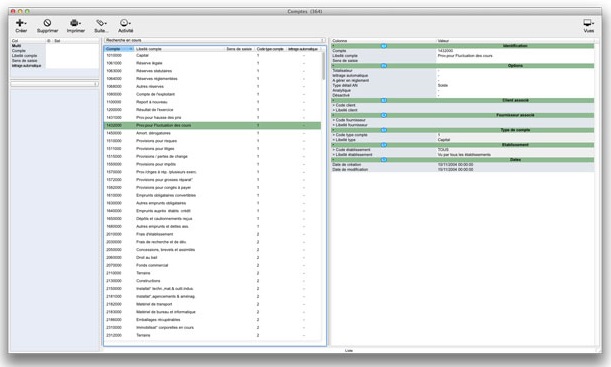
Task: Sort by Code type compte column header
Action: coord(270,49)
